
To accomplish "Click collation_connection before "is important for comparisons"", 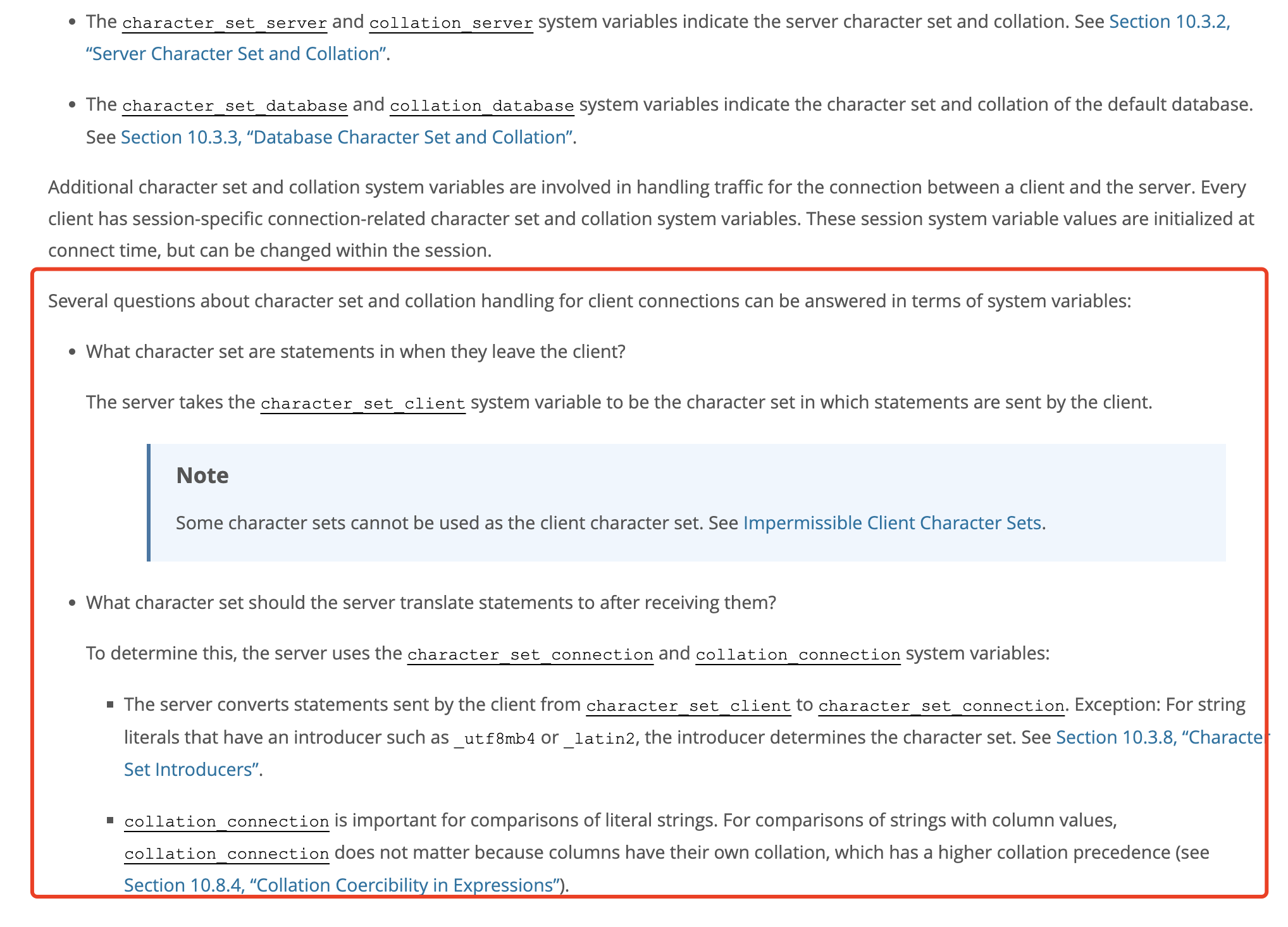I will click(226, 821).
